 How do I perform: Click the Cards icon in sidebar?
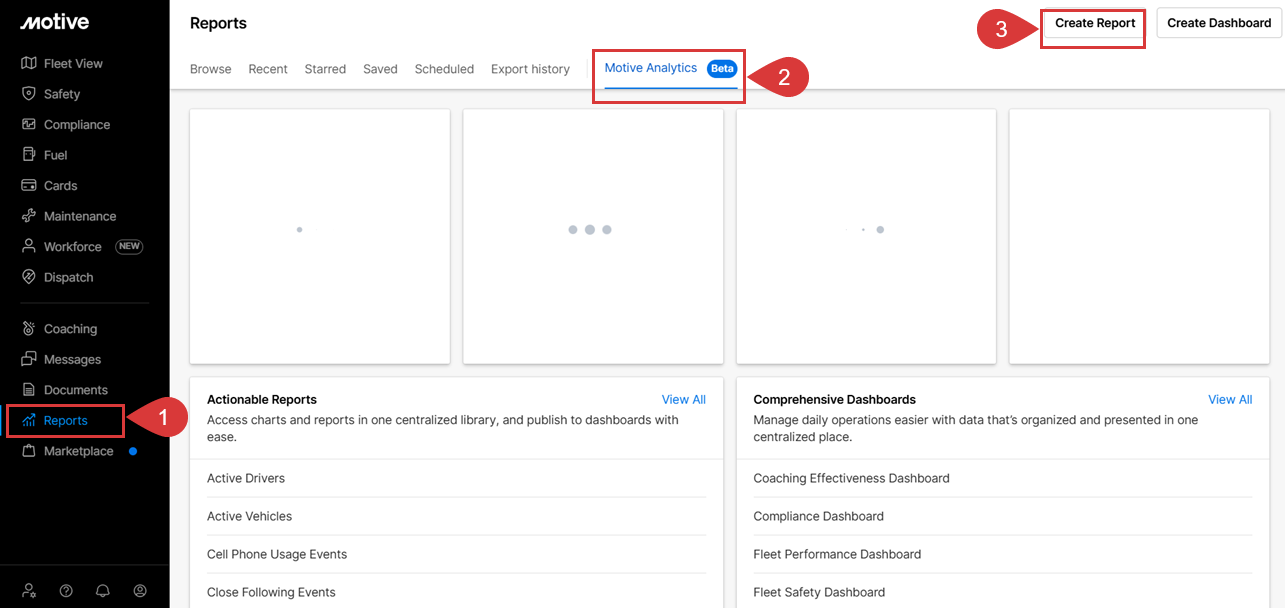(x=29, y=185)
